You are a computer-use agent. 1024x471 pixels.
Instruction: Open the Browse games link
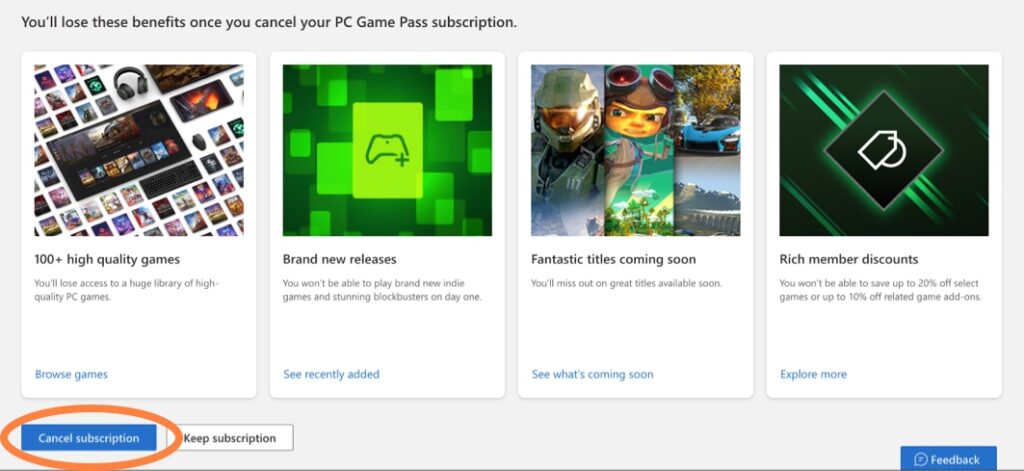tap(71, 374)
